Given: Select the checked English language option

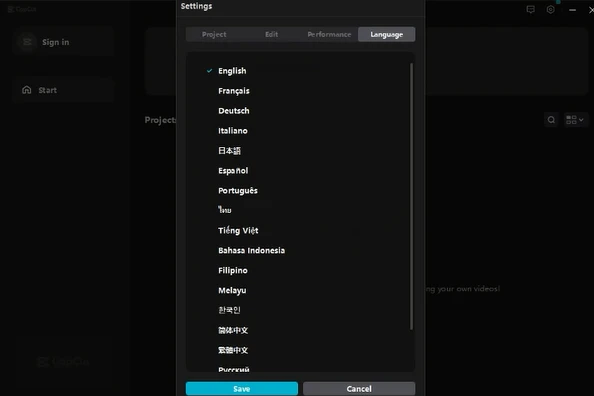Looking at the screenshot, I should (232, 71).
